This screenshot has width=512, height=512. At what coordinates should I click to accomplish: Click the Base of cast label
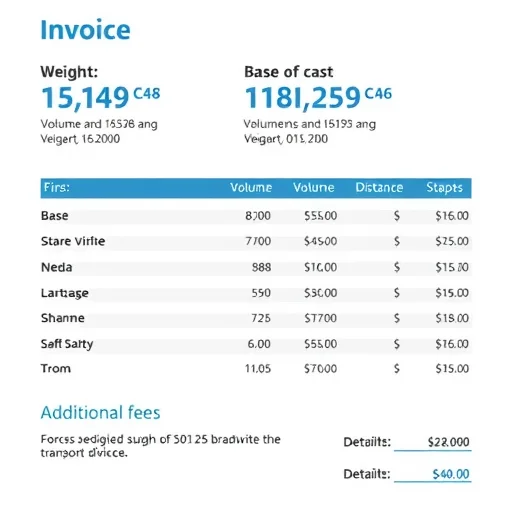(x=289, y=72)
